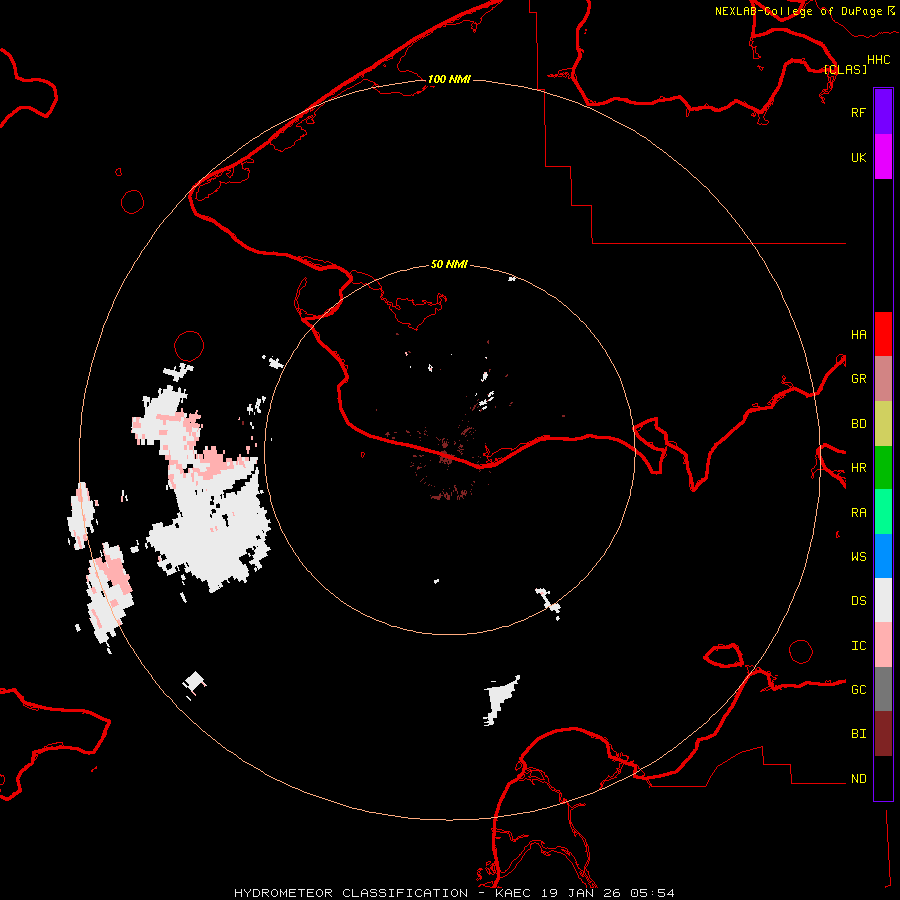Click the "DS" legend label
The image size is (900, 900).
pyautogui.click(x=858, y=601)
